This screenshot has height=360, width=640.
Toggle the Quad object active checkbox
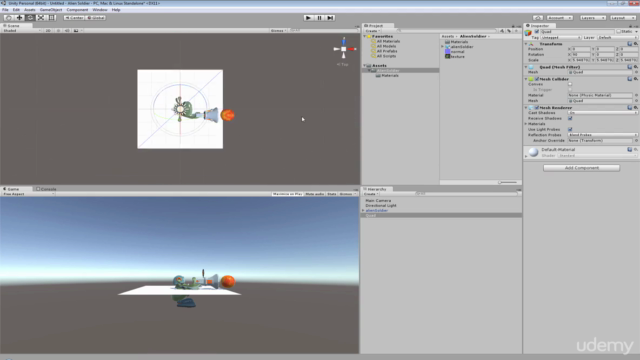coord(537,31)
